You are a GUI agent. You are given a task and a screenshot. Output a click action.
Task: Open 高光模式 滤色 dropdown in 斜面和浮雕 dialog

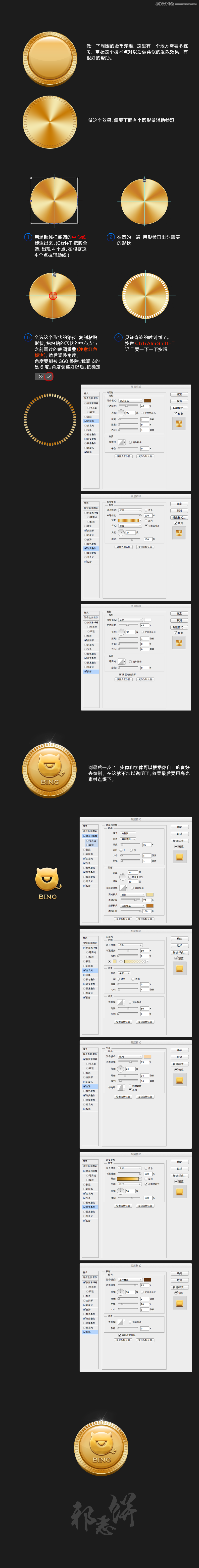coord(133,895)
